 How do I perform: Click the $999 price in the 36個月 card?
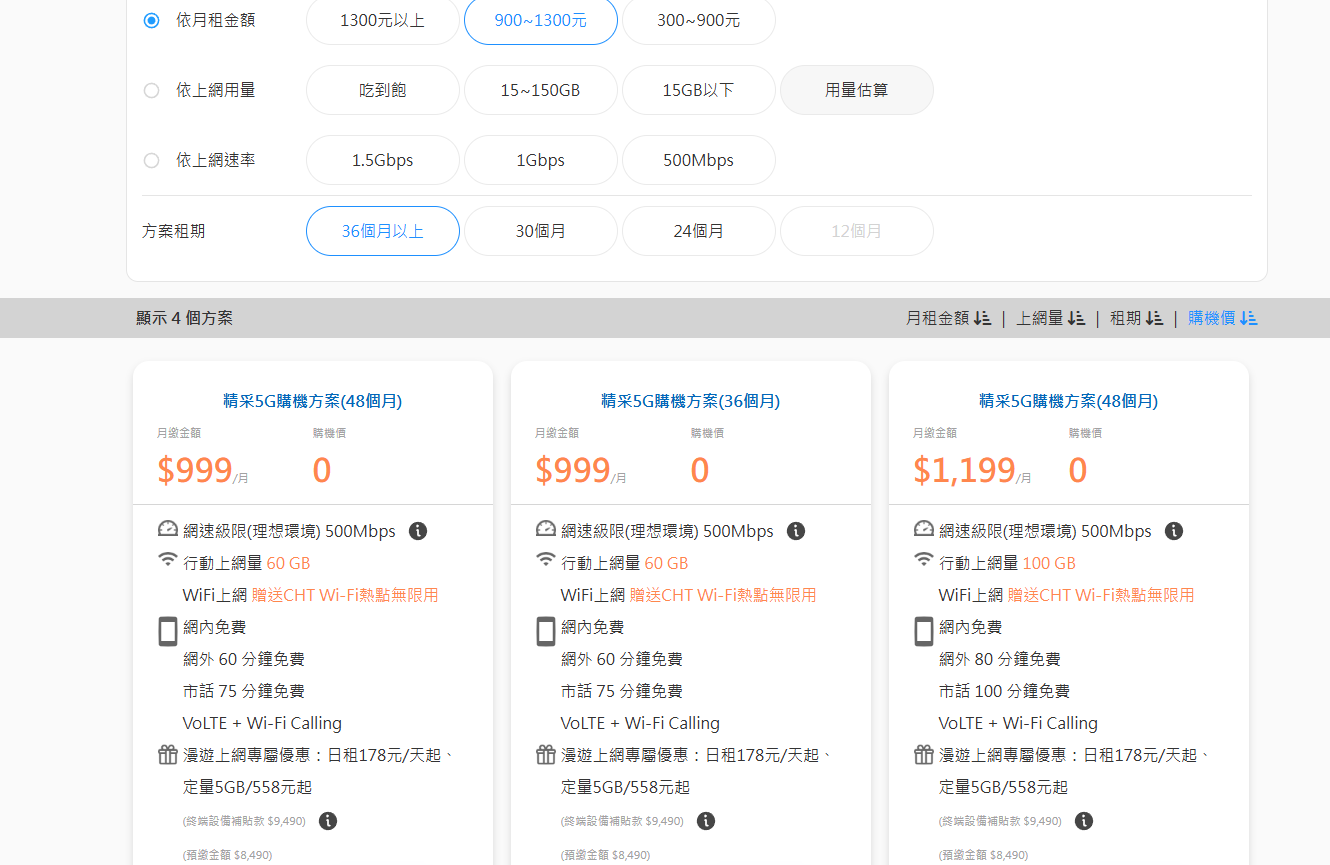click(x=573, y=470)
